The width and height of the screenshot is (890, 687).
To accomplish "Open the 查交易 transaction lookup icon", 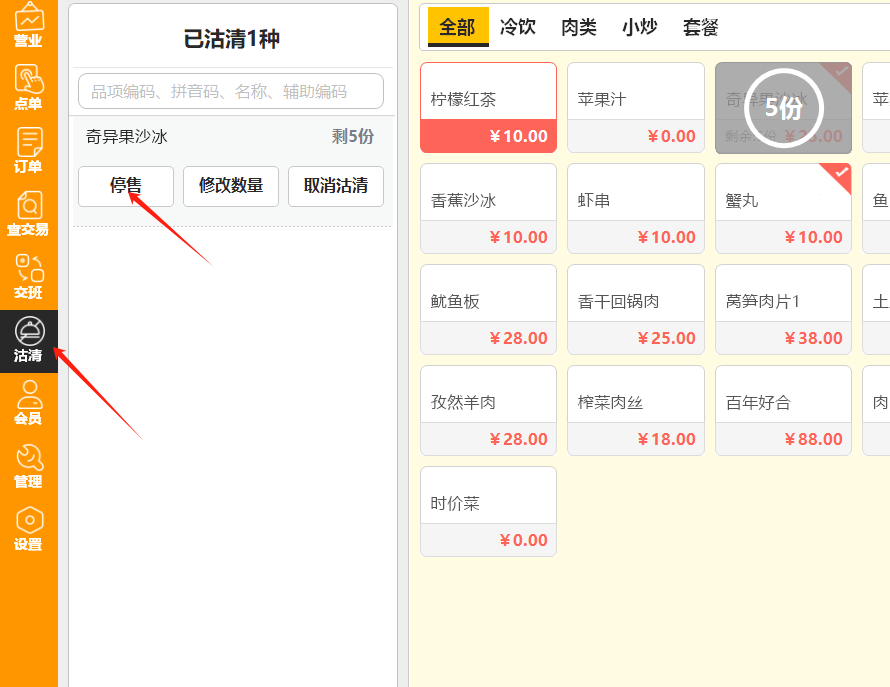I will click(x=28, y=213).
